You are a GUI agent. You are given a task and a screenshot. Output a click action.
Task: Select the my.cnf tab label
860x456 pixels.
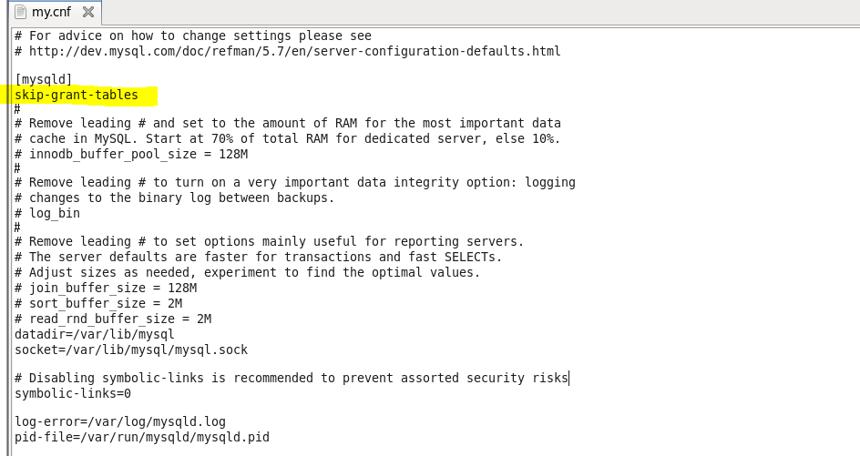(51, 12)
